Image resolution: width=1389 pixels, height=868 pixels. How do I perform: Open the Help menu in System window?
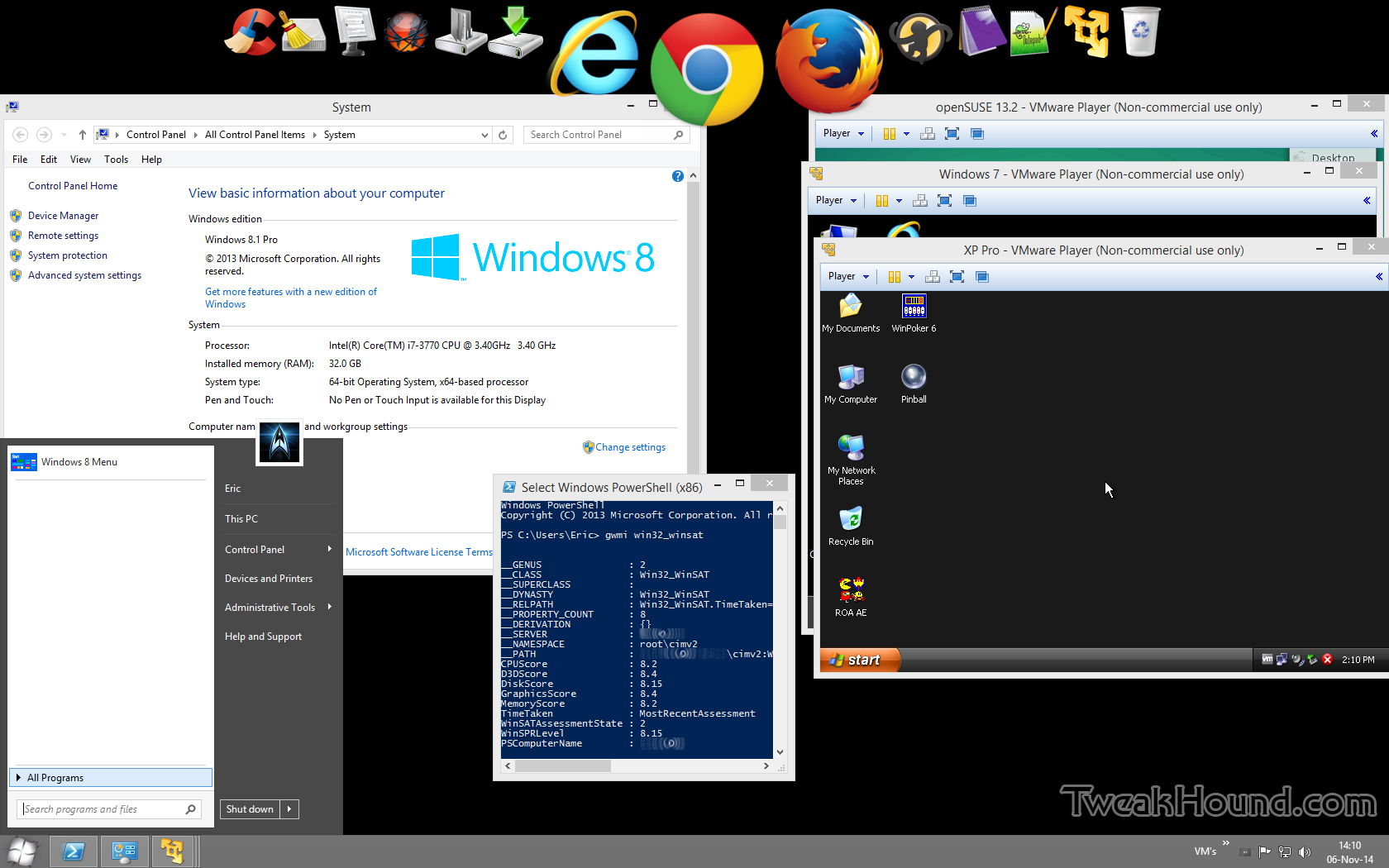coord(151,160)
